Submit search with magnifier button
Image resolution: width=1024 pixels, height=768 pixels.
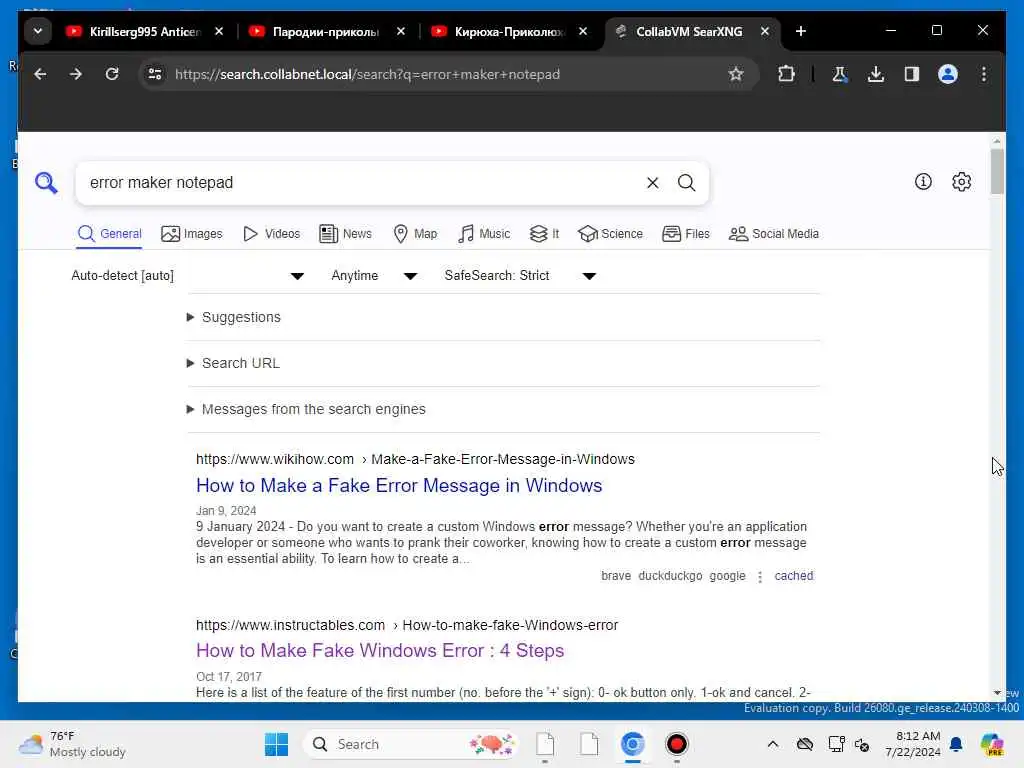pos(686,183)
